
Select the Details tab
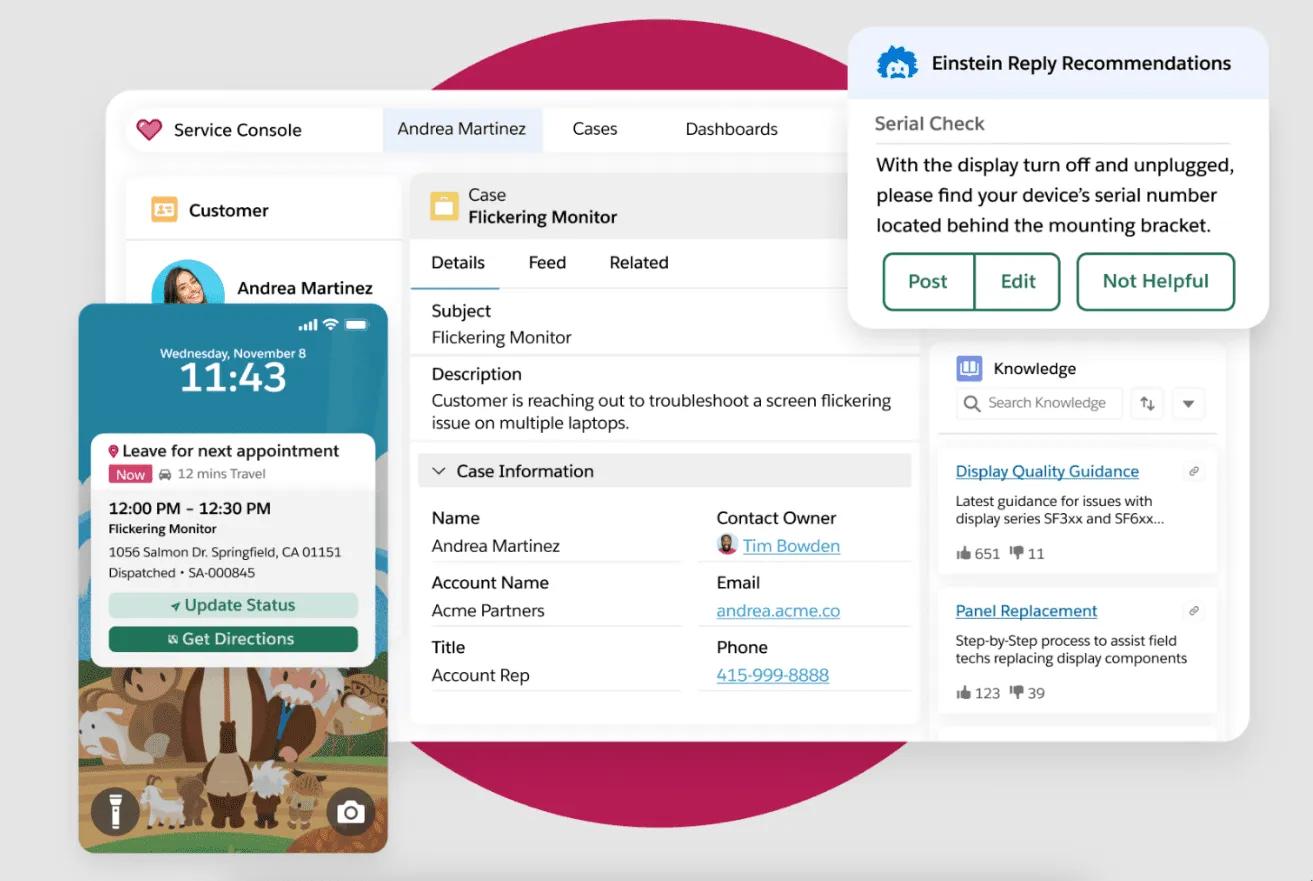click(x=458, y=263)
